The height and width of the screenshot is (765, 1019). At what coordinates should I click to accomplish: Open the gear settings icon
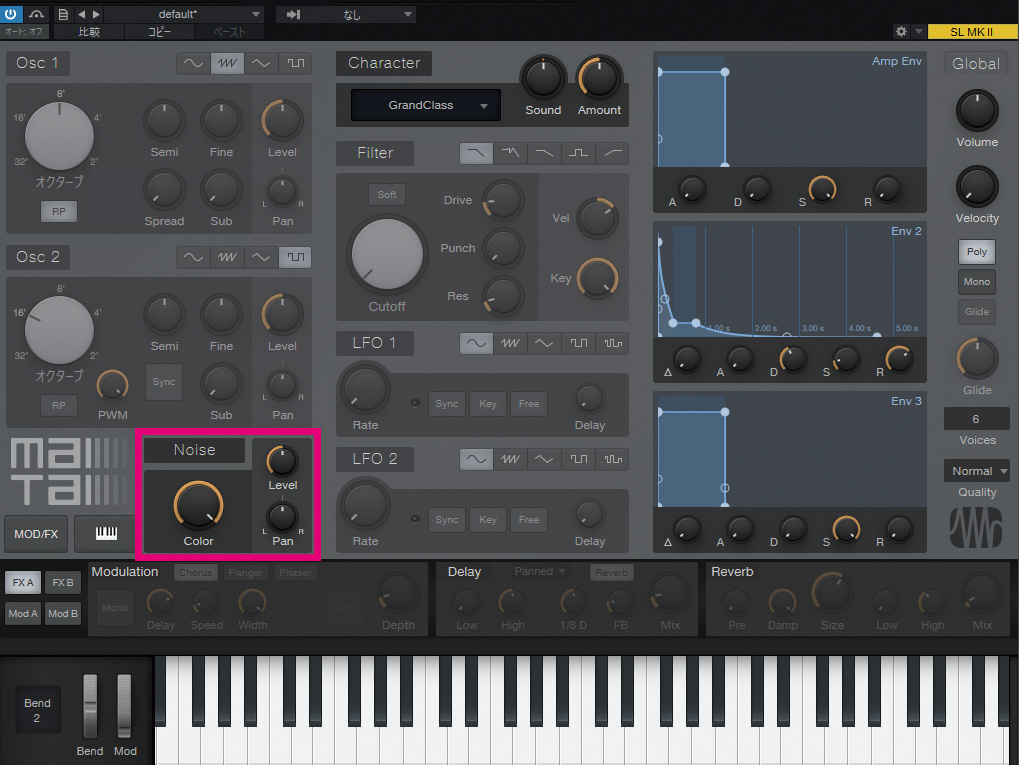[x=901, y=31]
